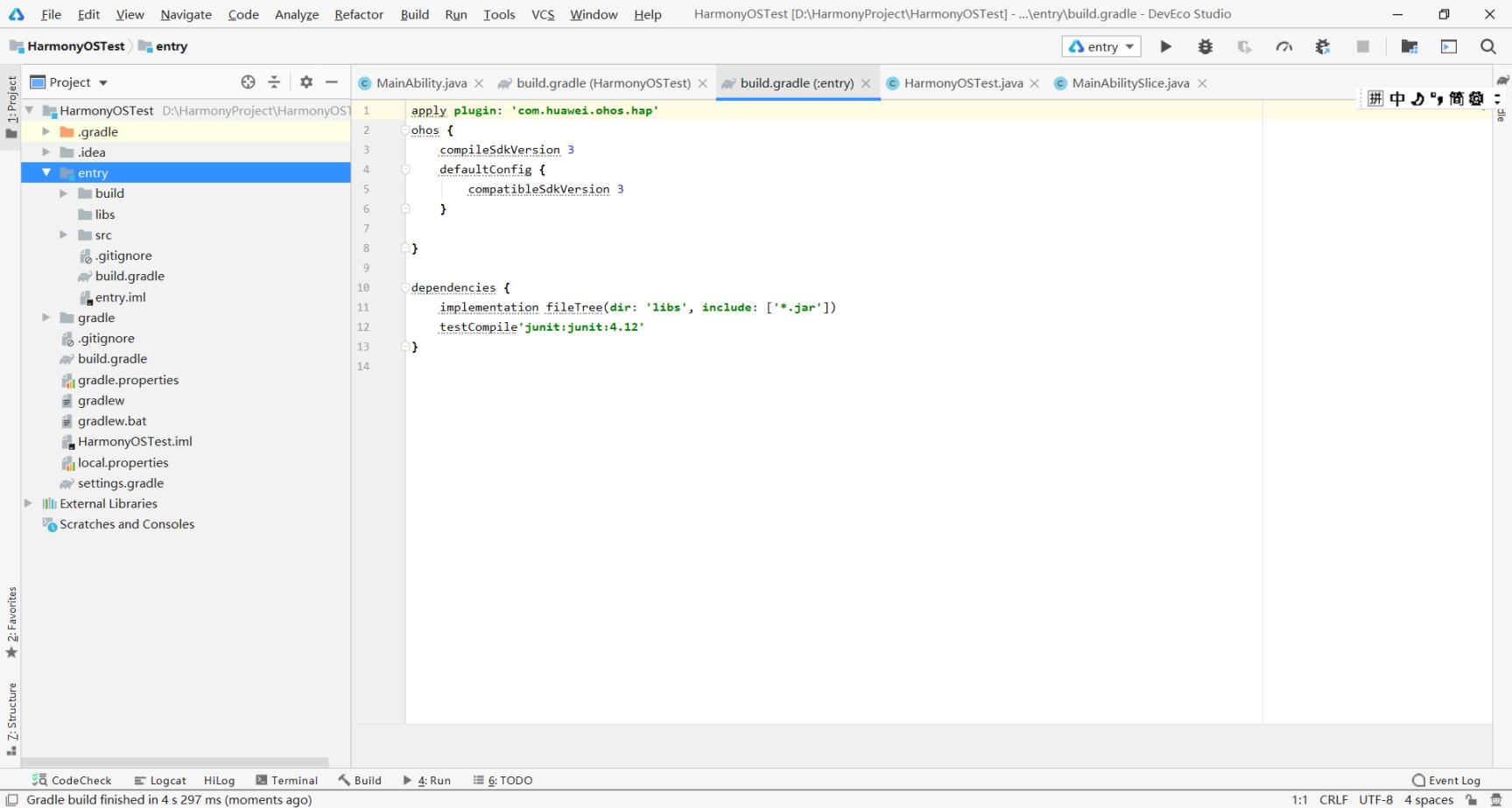Open the Refactor menu
The image size is (1512, 808).
point(359,14)
